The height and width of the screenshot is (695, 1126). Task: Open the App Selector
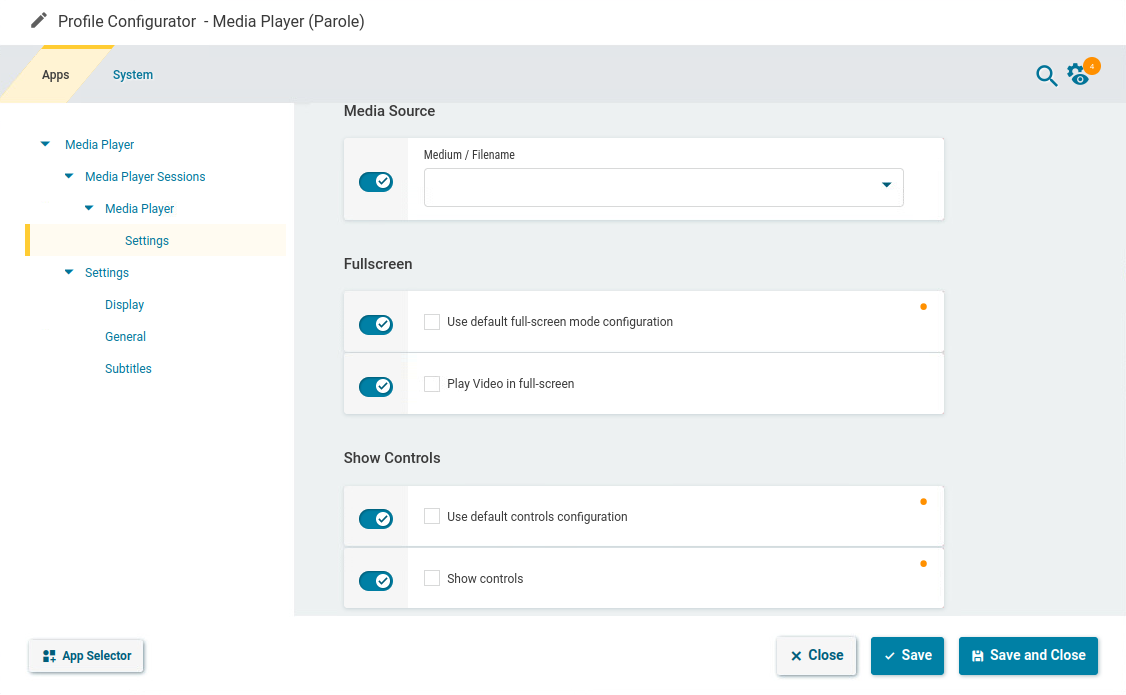pos(87,656)
